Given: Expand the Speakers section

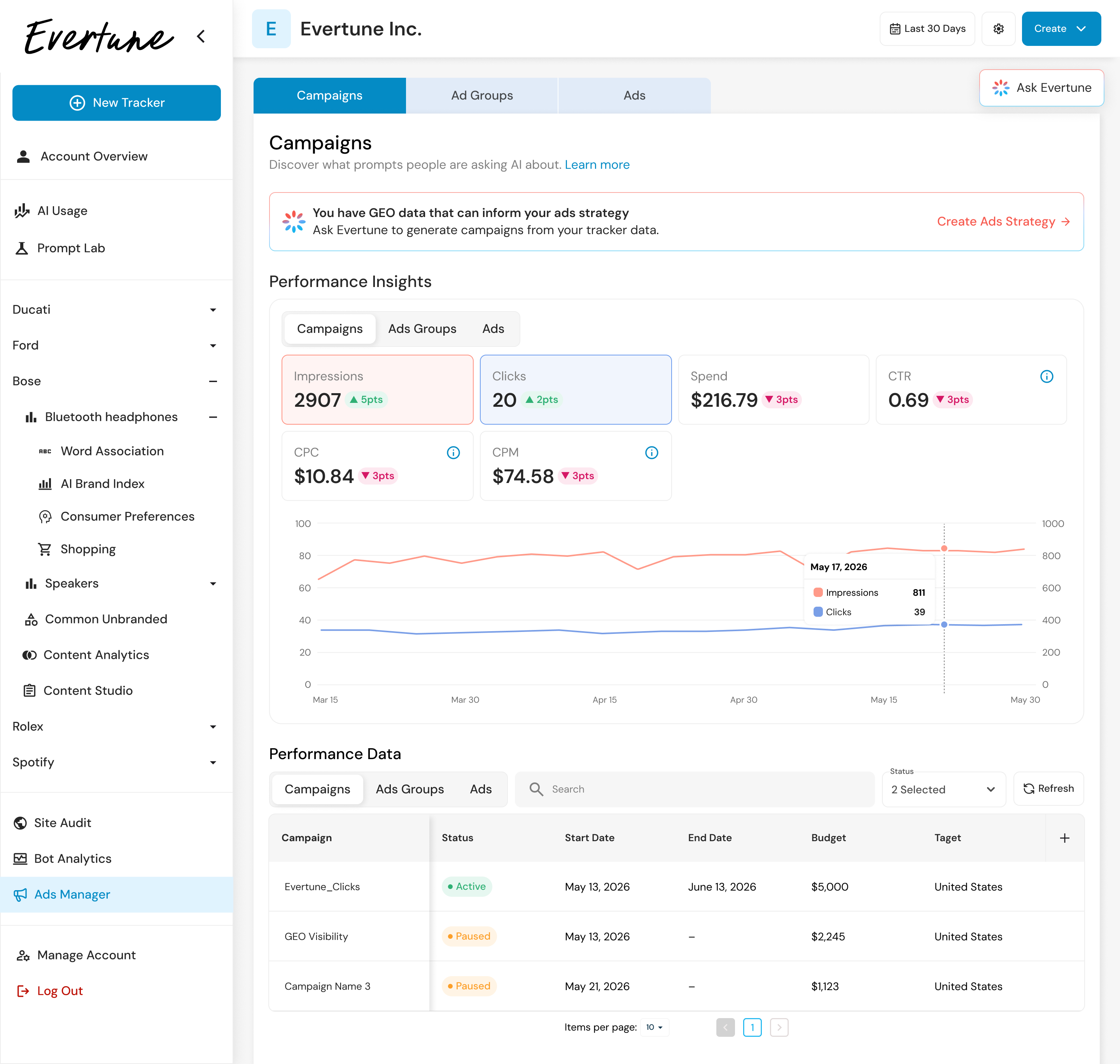Looking at the screenshot, I should click(x=213, y=584).
